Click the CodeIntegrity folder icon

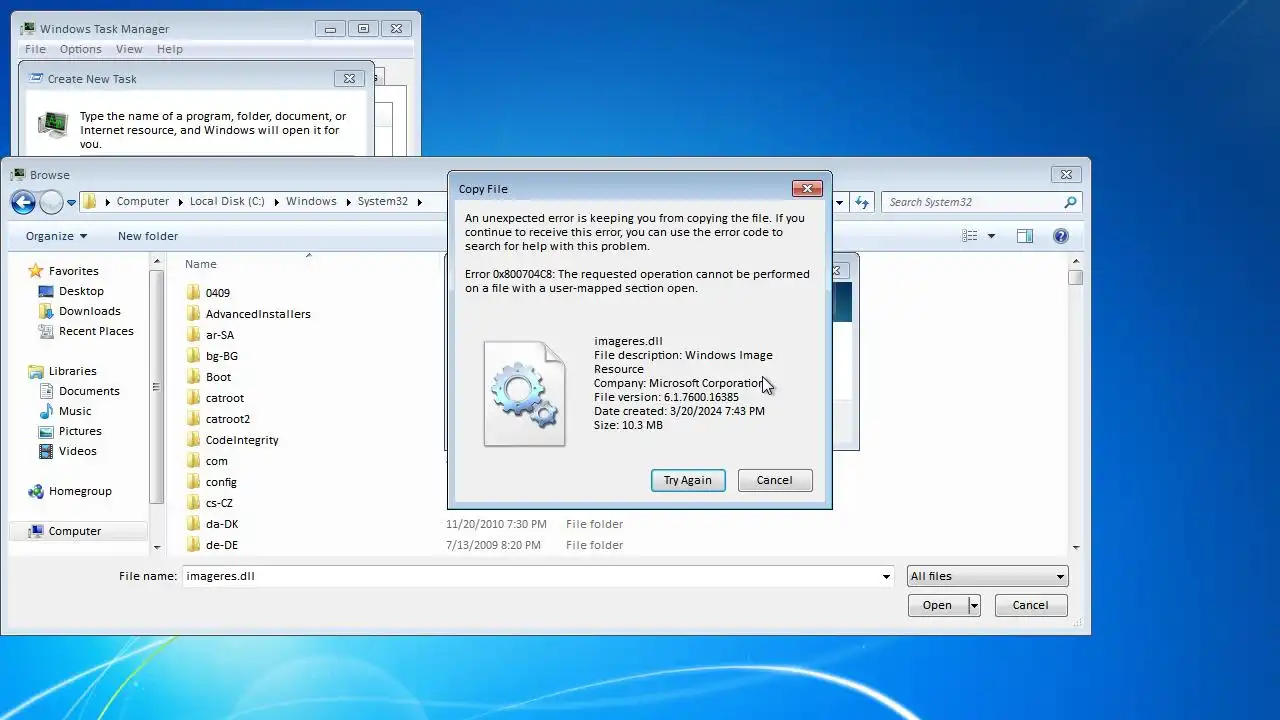tap(194, 440)
